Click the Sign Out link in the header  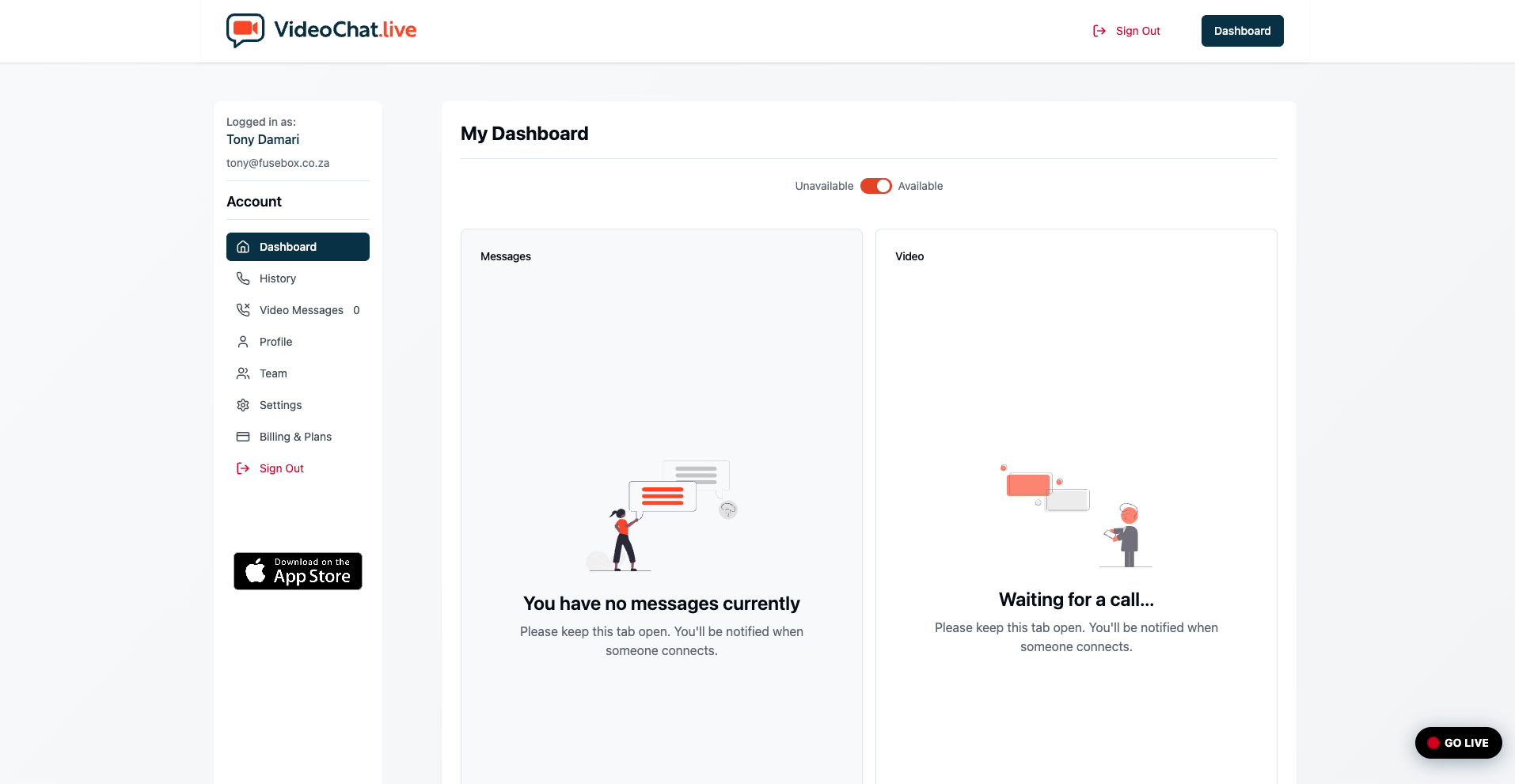1126,31
